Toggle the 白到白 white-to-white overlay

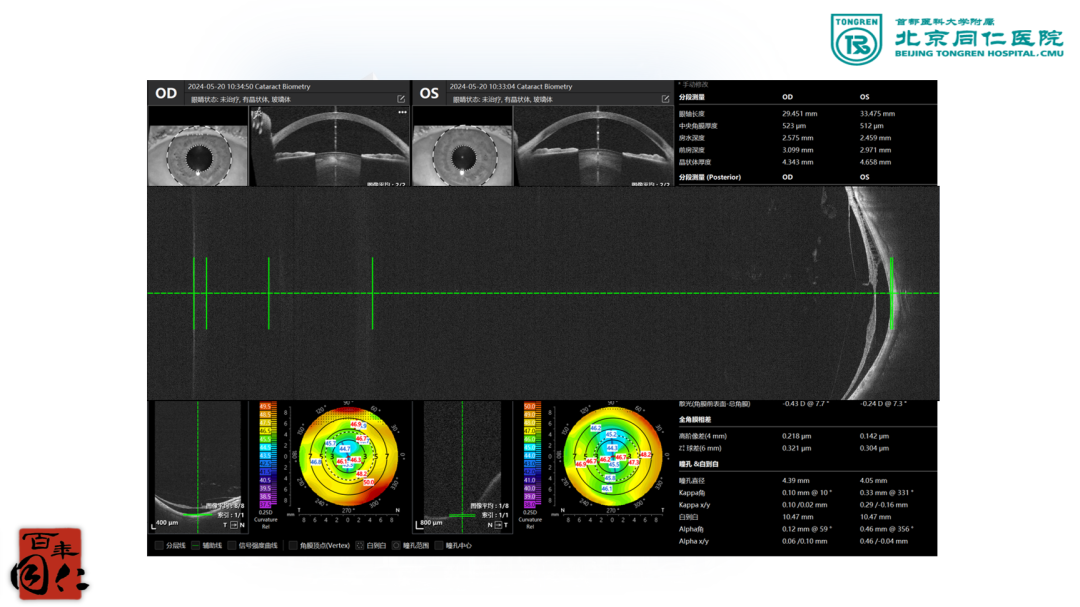(x=360, y=546)
